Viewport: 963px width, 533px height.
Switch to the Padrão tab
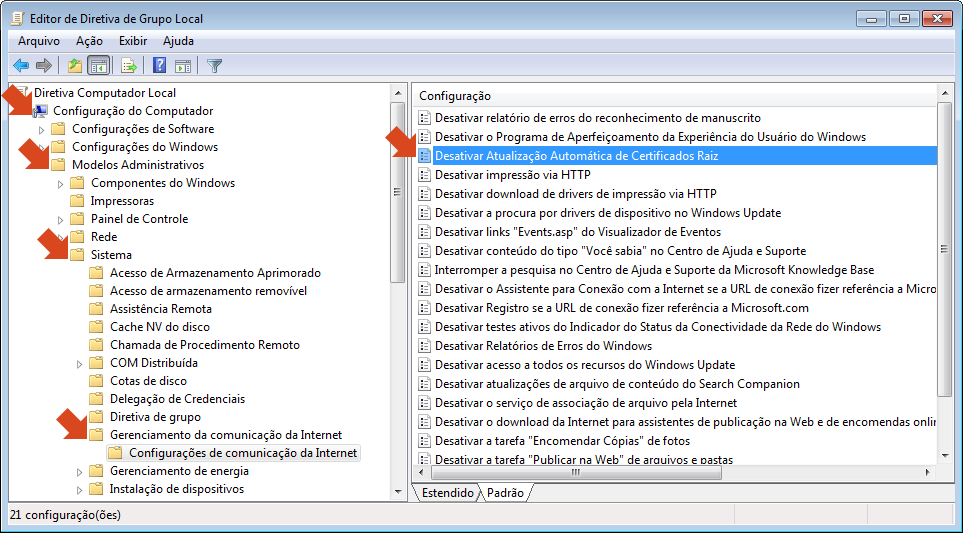506,493
